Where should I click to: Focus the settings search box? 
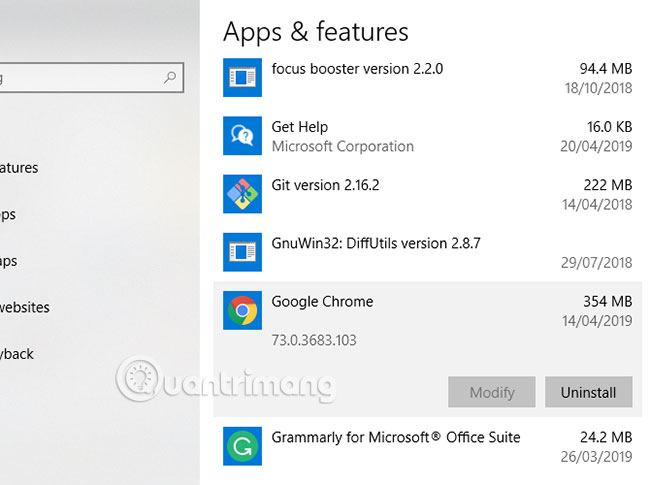pos(90,78)
